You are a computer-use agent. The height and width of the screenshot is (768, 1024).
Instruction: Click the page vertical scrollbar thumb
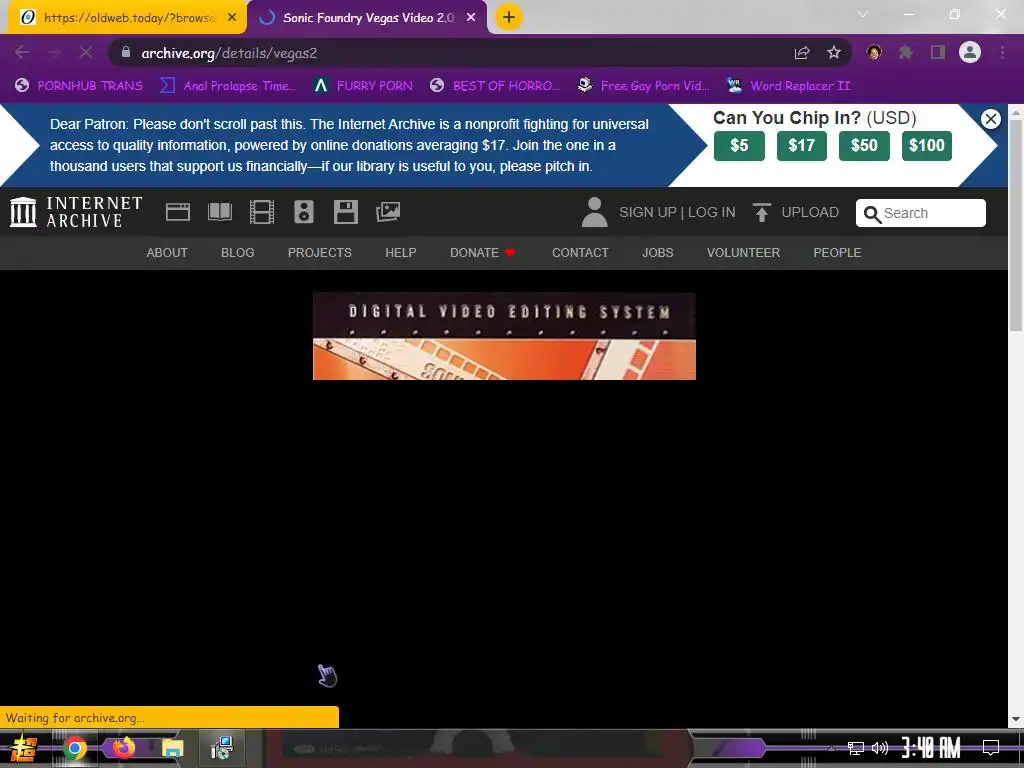tap(1016, 225)
